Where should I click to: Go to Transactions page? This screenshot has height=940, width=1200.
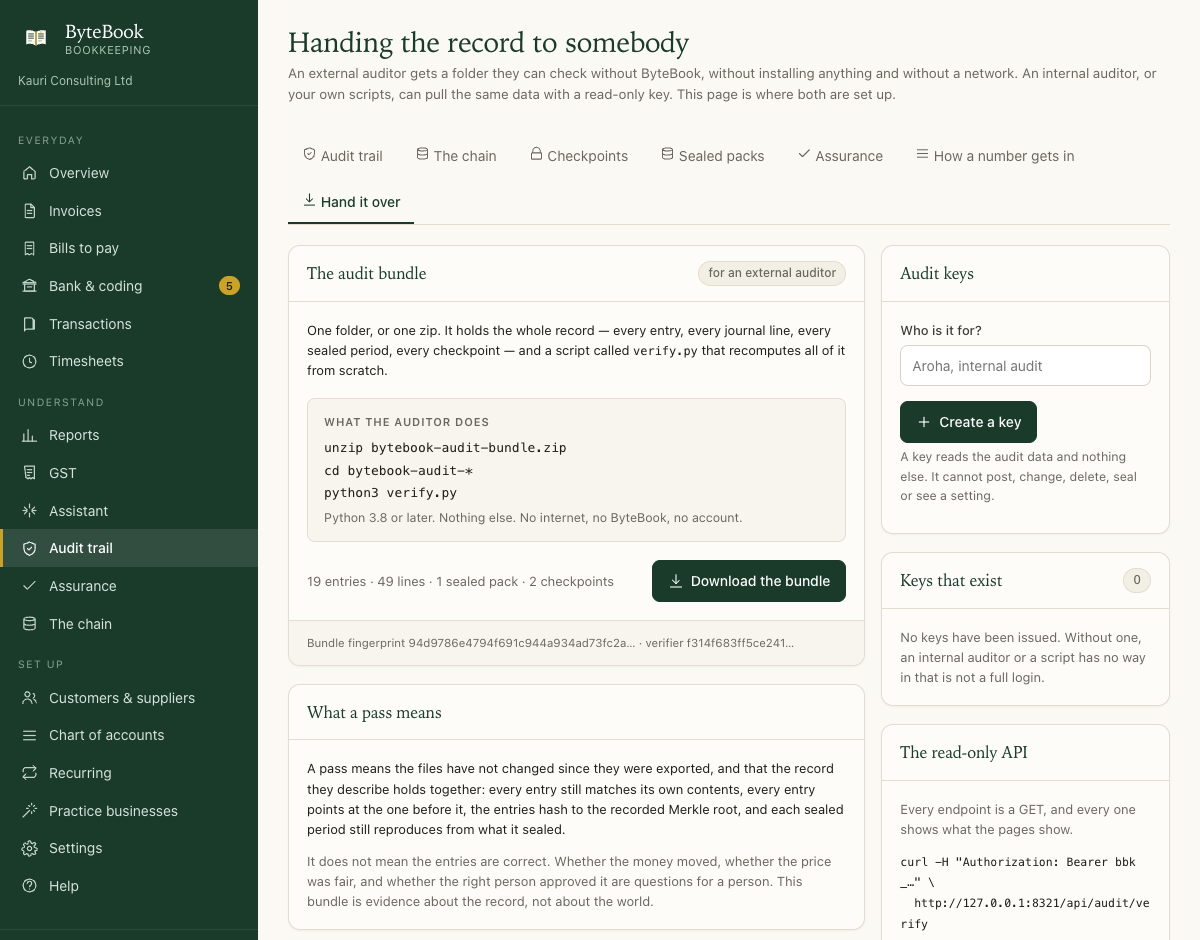click(x=129, y=324)
